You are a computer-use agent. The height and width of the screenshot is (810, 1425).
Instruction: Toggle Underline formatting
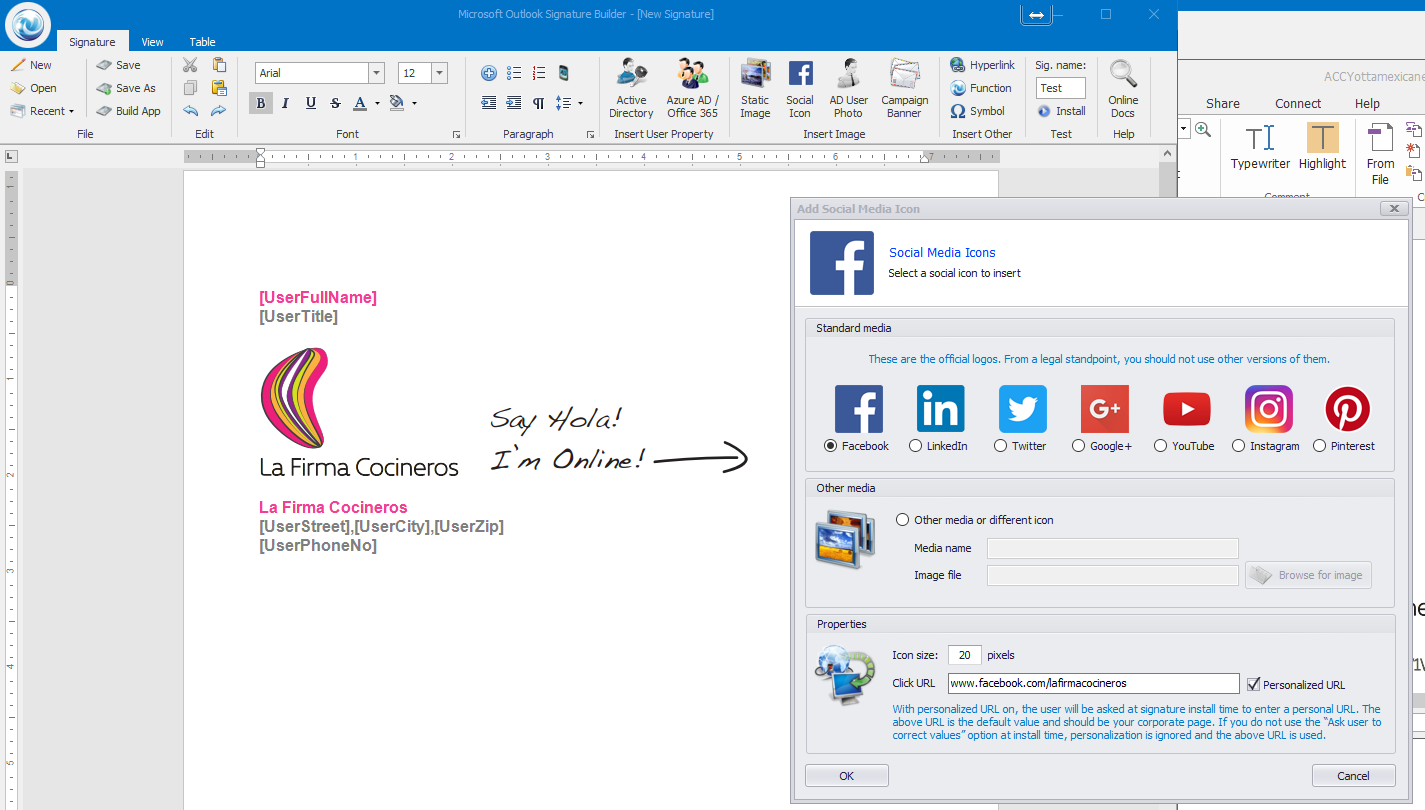(x=311, y=103)
